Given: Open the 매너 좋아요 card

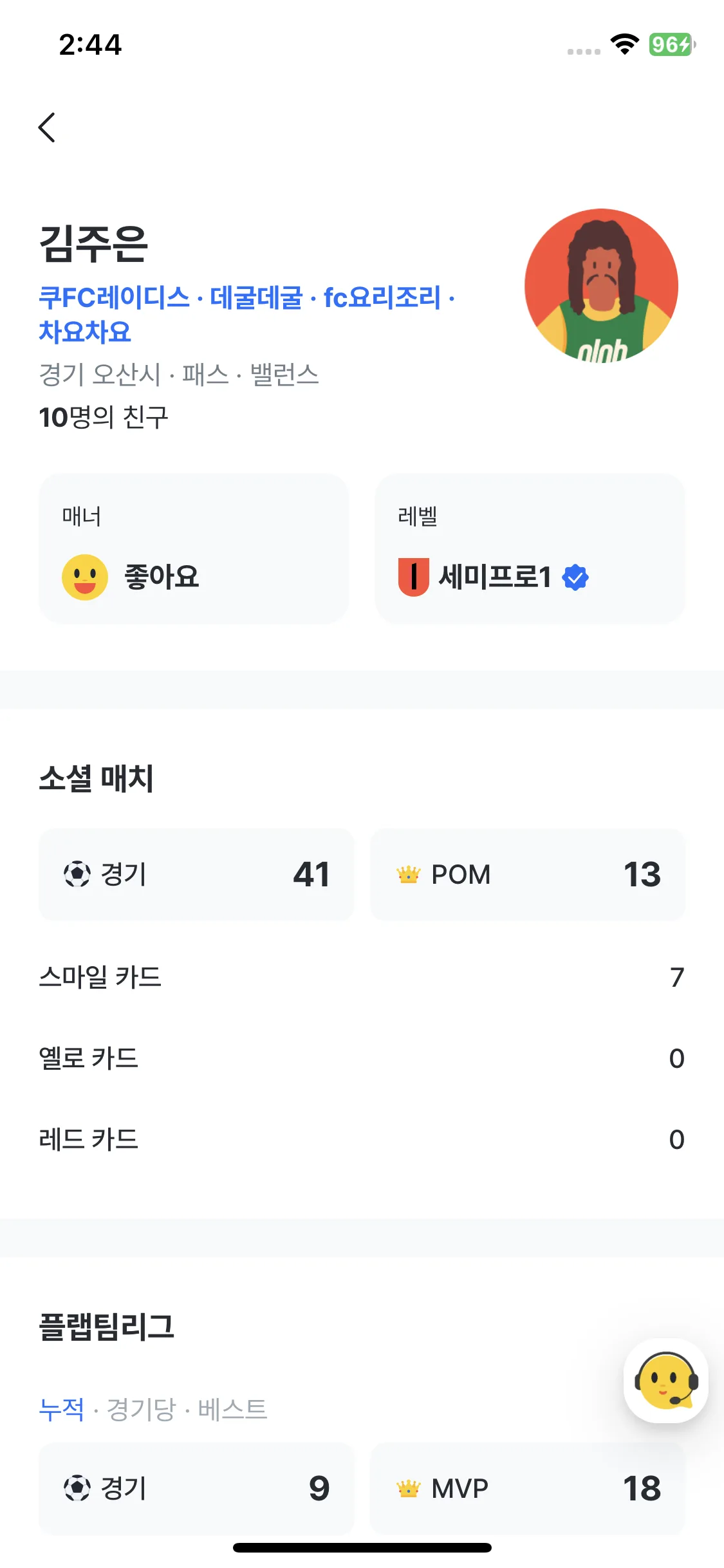Looking at the screenshot, I should tap(193, 548).
